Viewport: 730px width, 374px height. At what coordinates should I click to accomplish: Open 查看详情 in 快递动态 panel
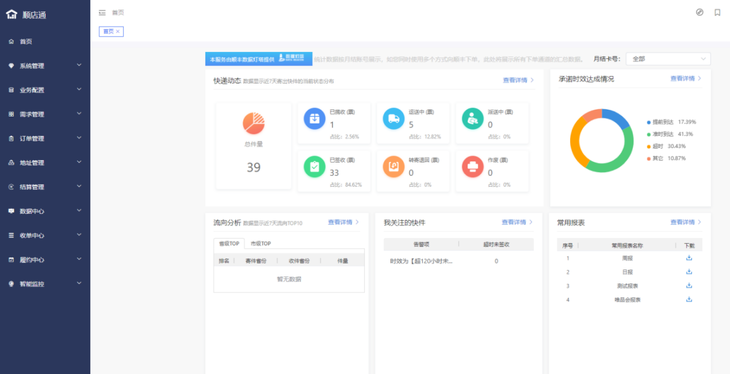click(x=518, y=80)
